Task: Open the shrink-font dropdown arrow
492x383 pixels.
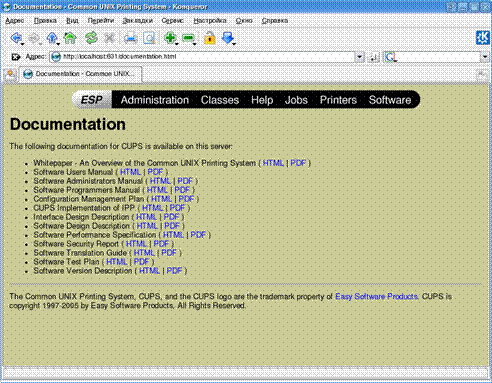Action: [x=195, y=44]
